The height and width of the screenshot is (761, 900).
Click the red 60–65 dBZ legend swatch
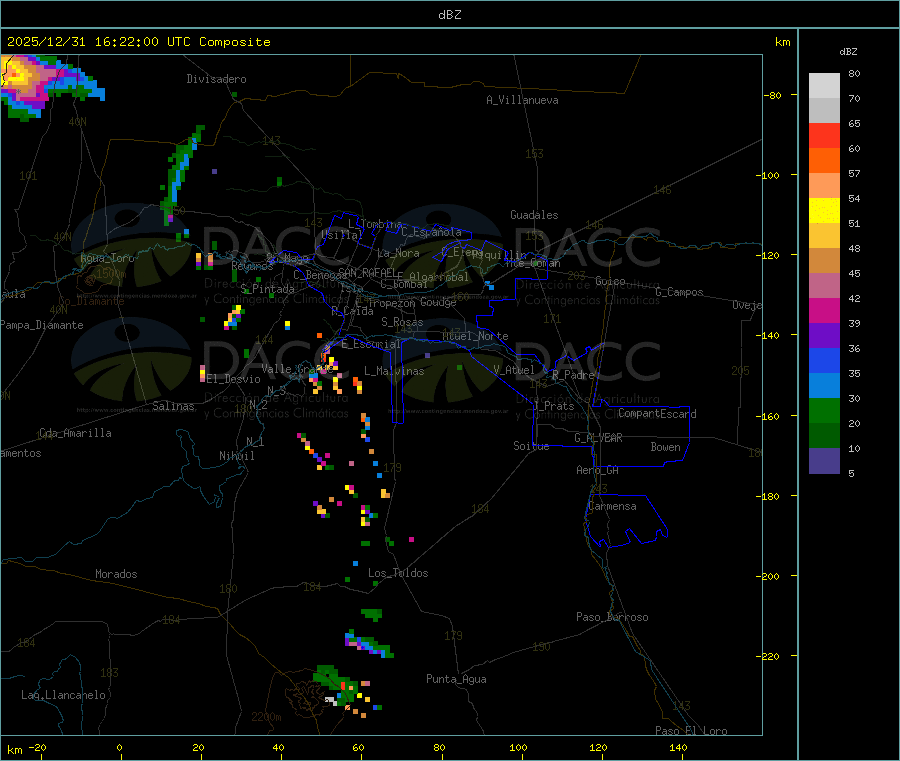coord(824,135)
